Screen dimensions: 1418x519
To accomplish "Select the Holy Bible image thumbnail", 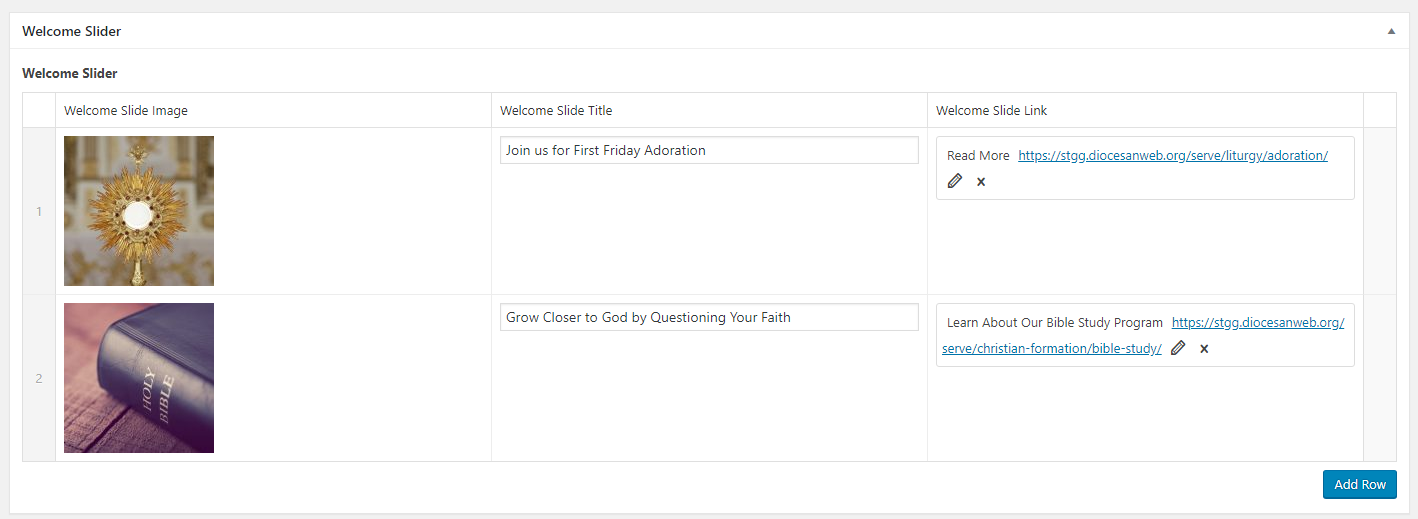I will (x=139, y=378).
